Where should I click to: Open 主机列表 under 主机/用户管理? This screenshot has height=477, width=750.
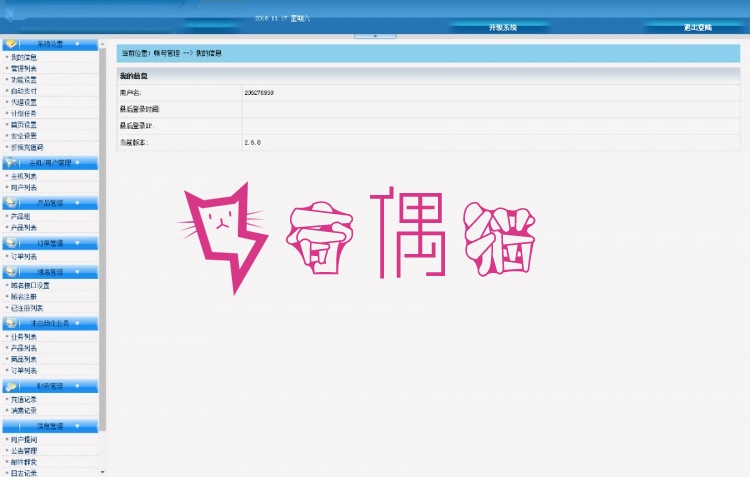(24, 176)
